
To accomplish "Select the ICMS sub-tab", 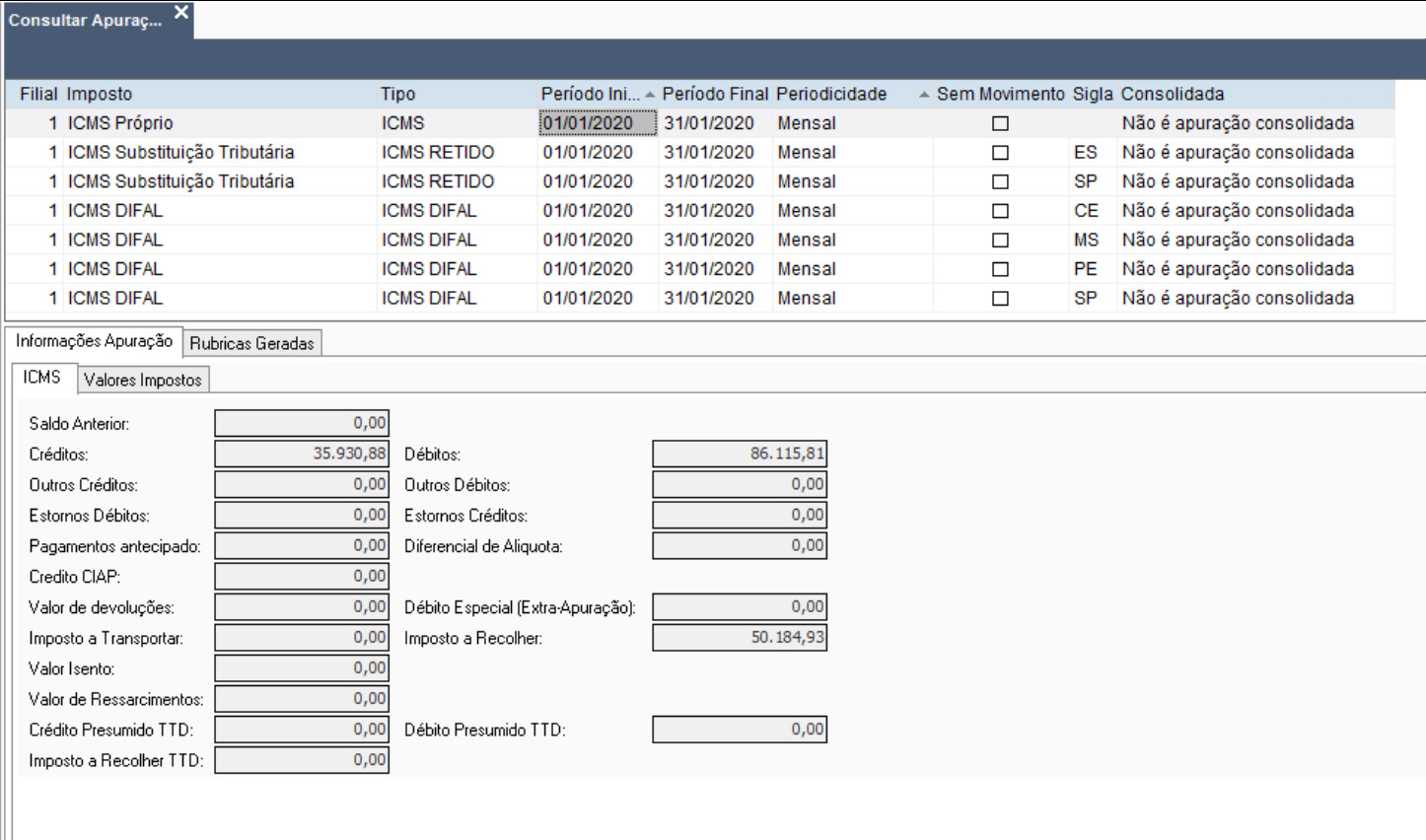I will pyautogui.click(x=42, y=378).
